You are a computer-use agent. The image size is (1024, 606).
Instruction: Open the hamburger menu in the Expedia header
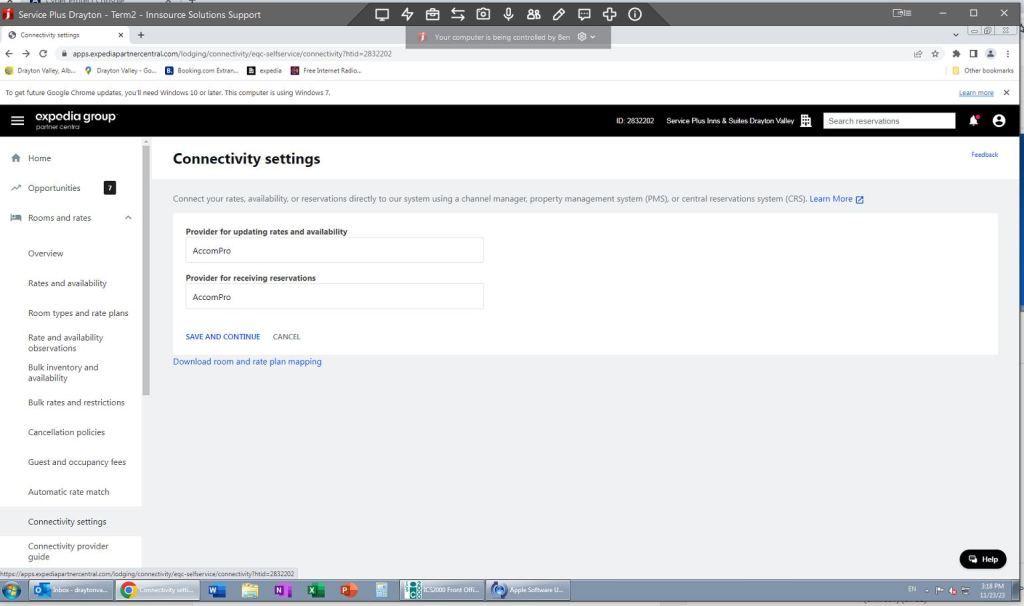click(x=17, y=120)
